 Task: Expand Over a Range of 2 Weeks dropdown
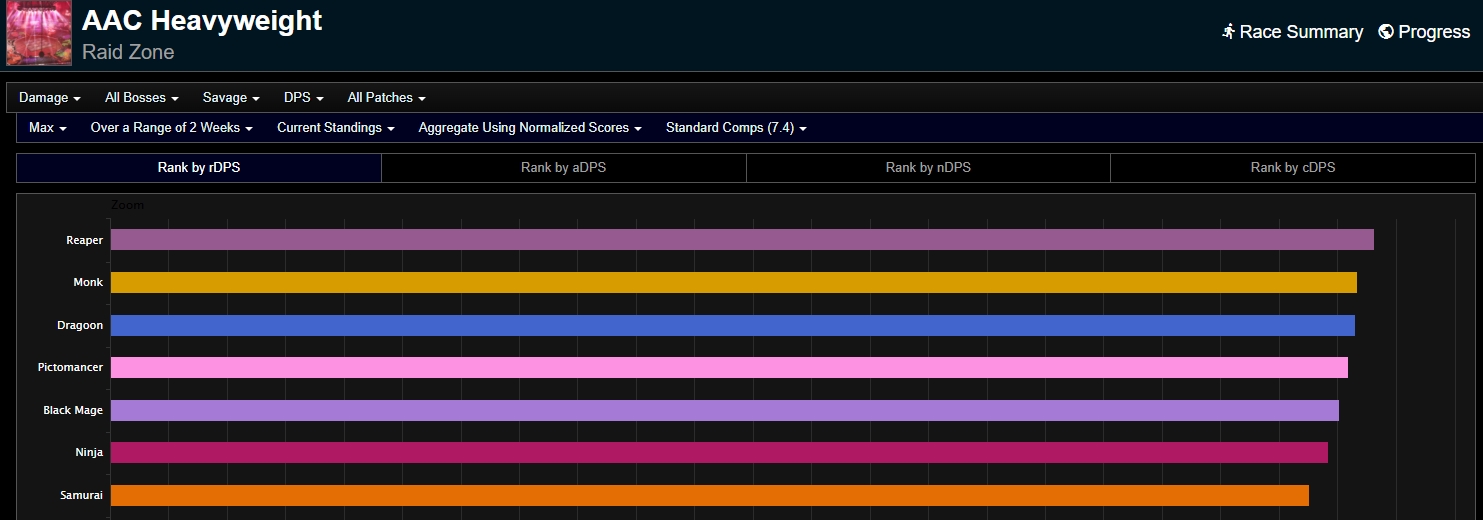(x=172, y=128)
